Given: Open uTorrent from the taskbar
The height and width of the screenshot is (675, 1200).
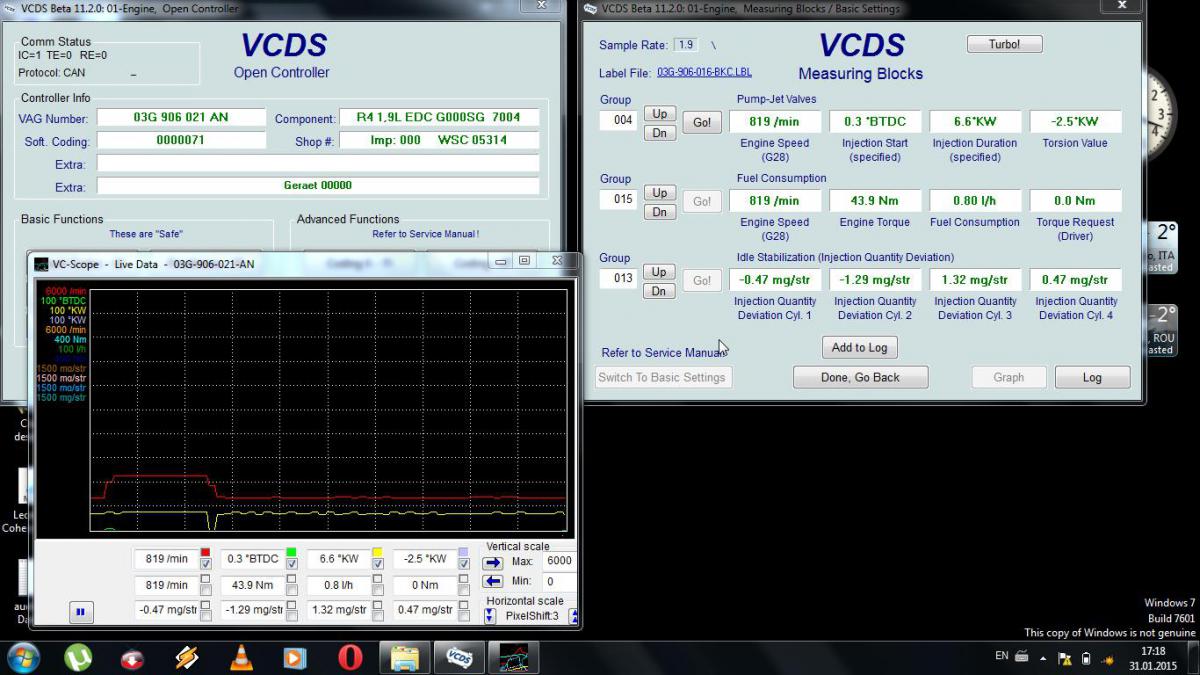Looking at the screenshot, I should coord(77,657).
